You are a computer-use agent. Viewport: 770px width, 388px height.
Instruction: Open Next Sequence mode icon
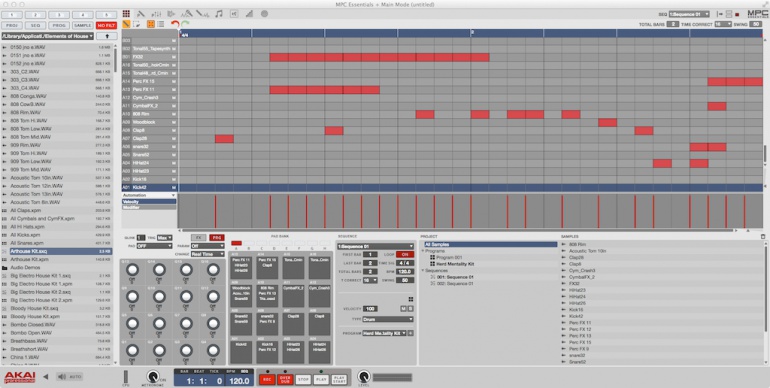click(x=234, y=14)
